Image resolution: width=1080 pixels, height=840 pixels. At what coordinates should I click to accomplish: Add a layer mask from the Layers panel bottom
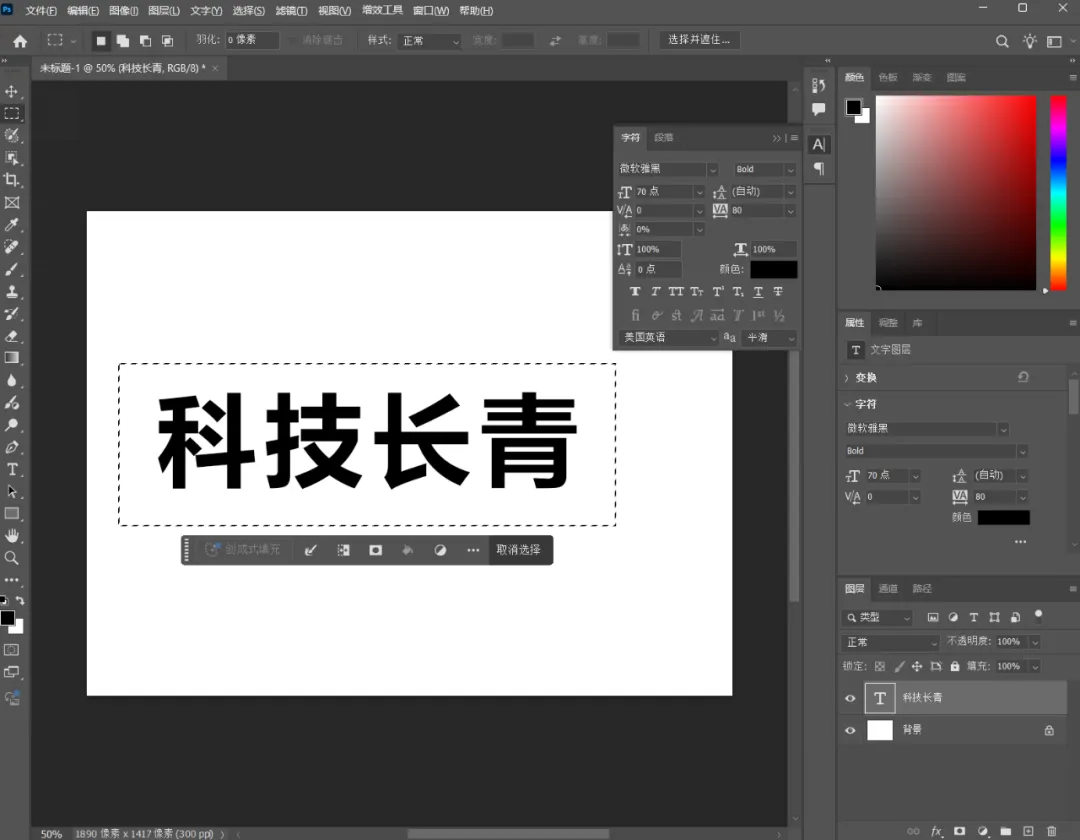coord(959,831)
